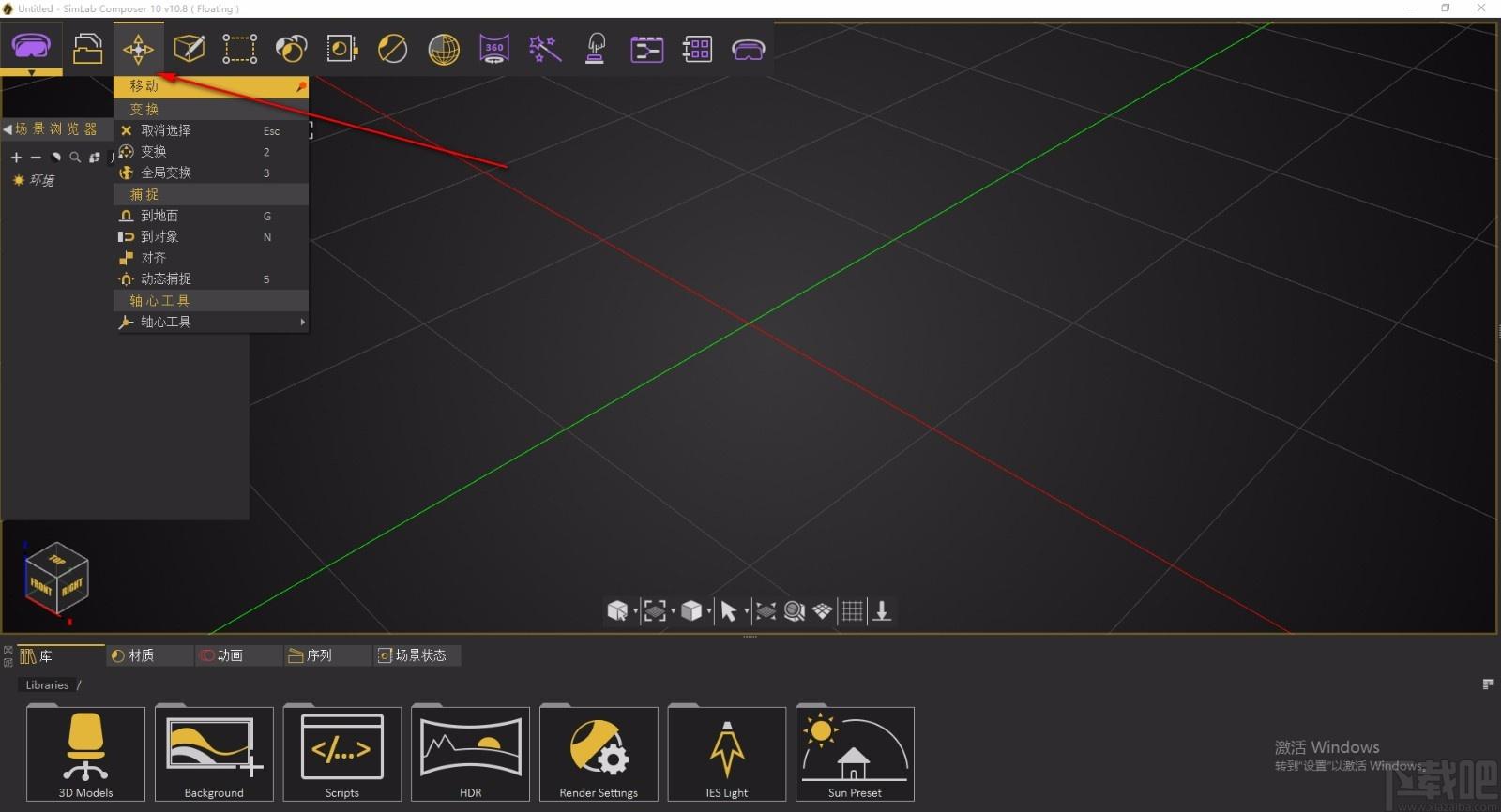This screenshot has height=812, width=1501.
Task: Click the navigation view cube
Action: point(56,579)
